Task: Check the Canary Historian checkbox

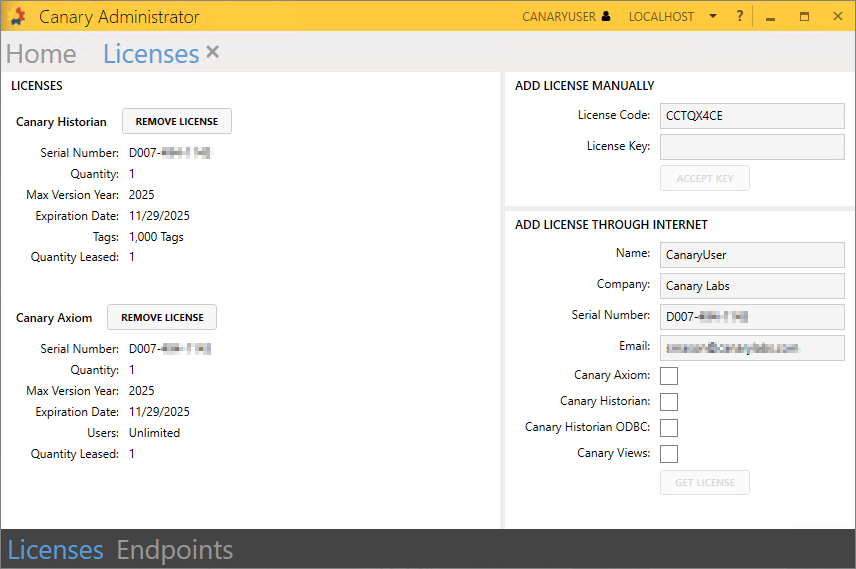Action: tap(669, 402)
